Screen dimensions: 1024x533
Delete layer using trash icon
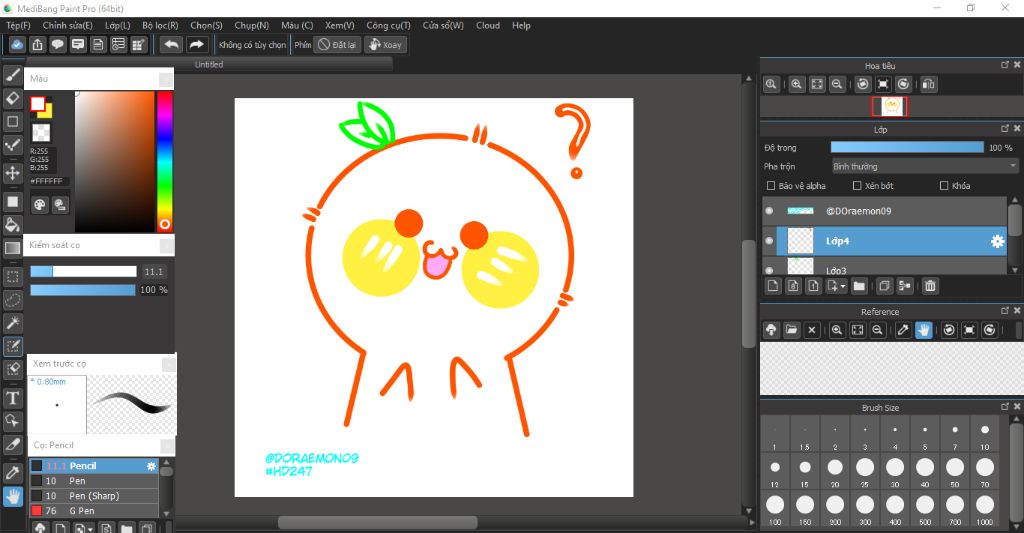coord(930,287)
